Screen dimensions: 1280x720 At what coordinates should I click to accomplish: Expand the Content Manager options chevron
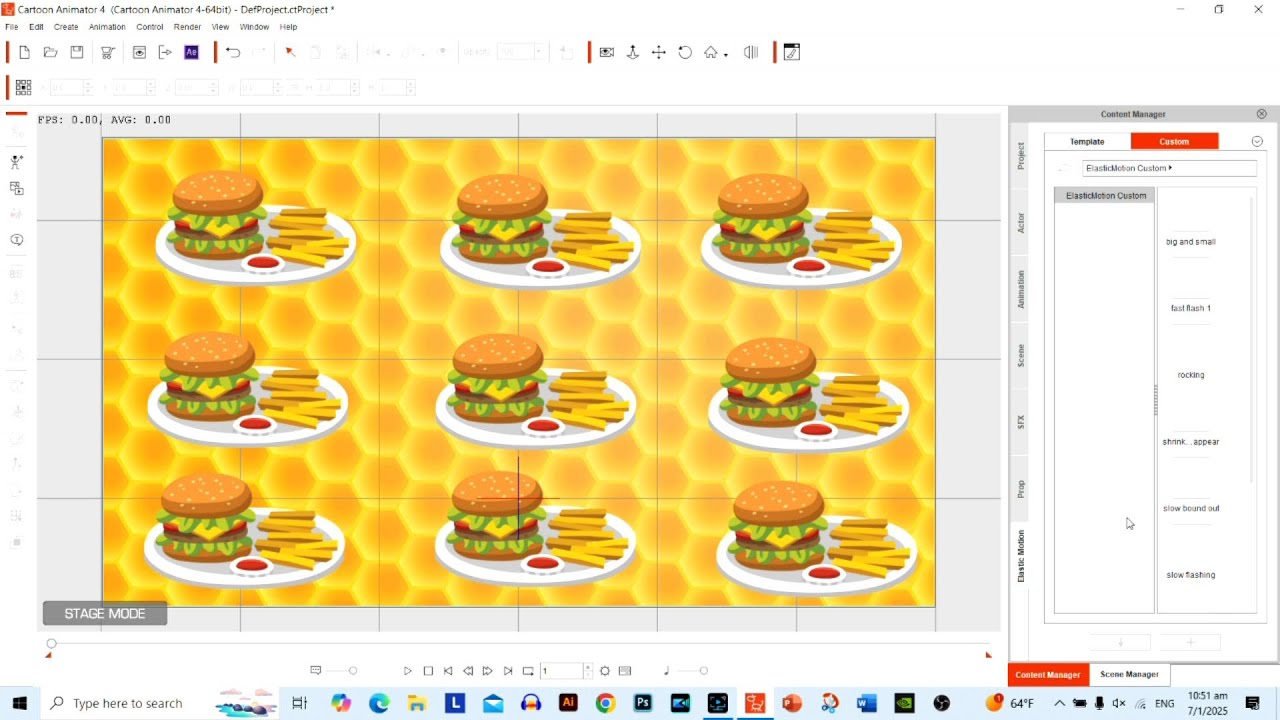coord(1257,141)
